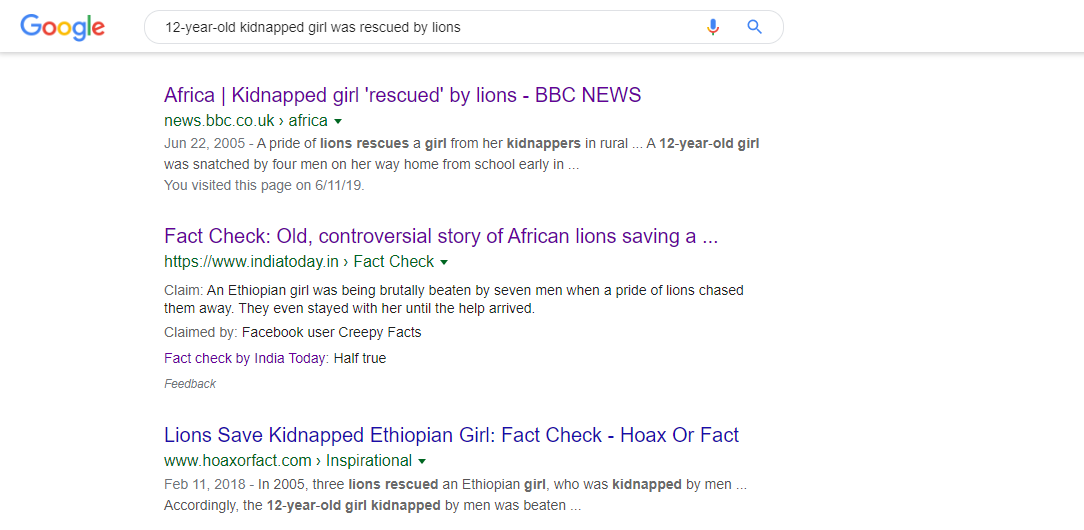Open India Today Fact Check result title
The image size is (1084, 530).
(x=441, y=236)
